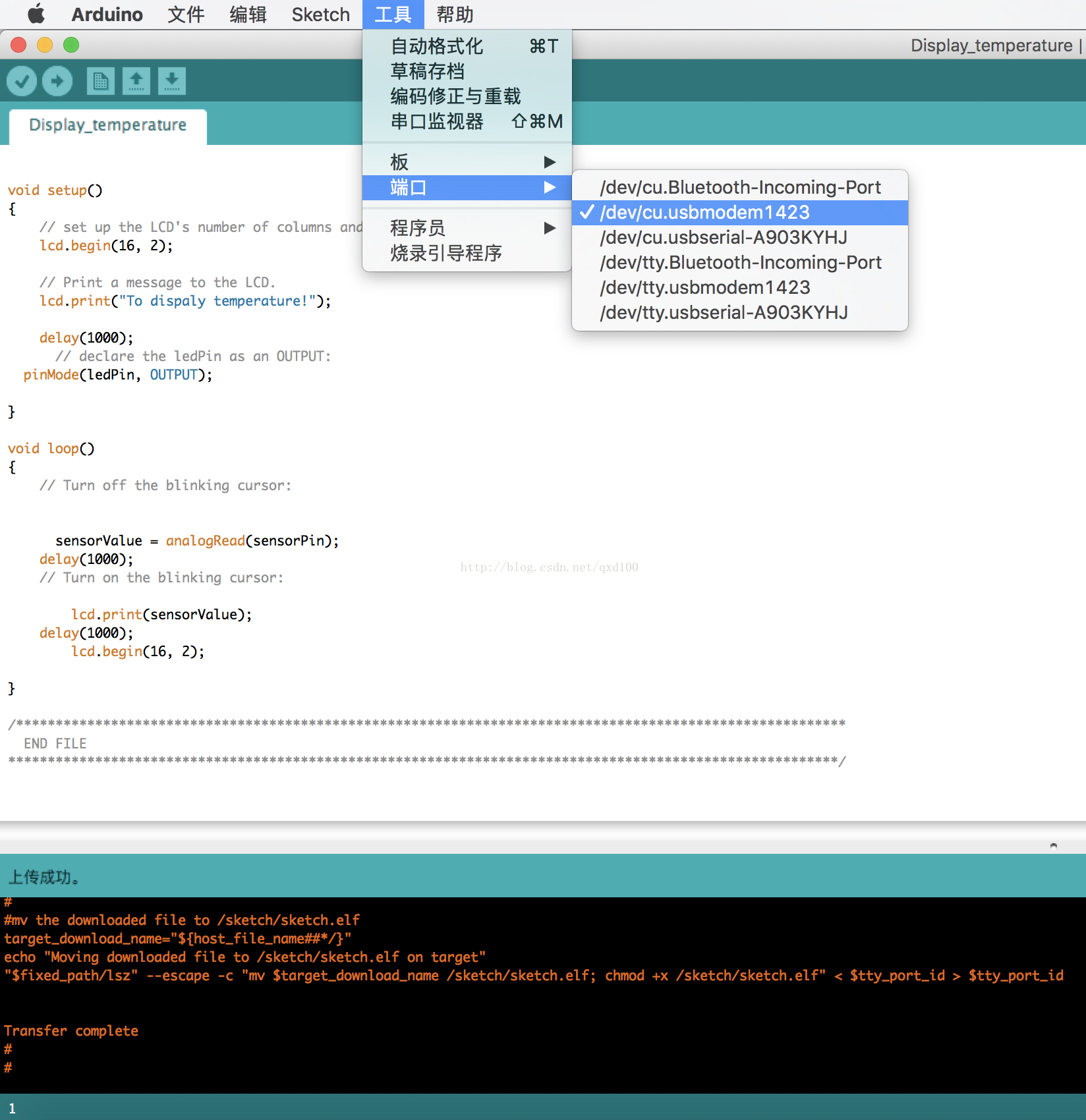Open the 文件 menu

tap(186, 14)
